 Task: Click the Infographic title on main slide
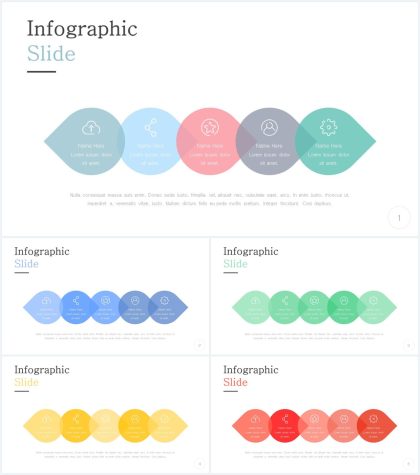(x=82, y=29)
